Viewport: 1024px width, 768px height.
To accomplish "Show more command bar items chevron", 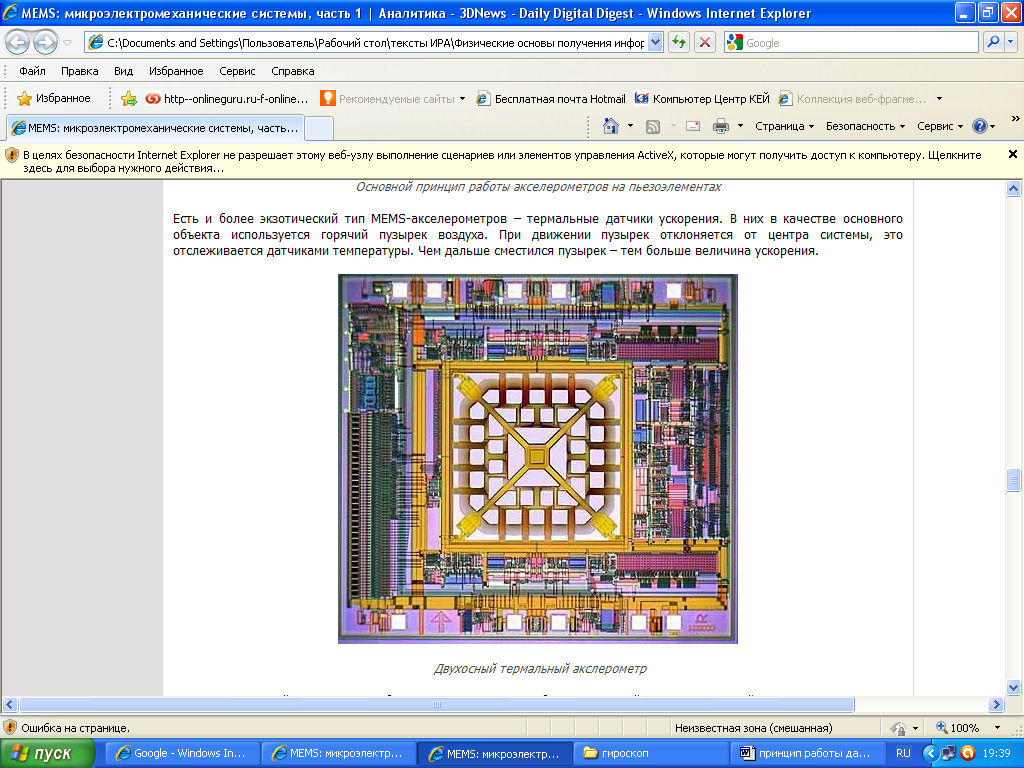I will [x=1015, y=119].
